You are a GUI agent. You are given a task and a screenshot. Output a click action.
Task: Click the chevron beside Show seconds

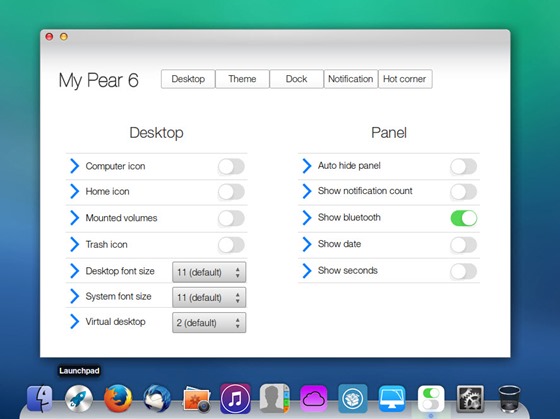click(x=307, y=270)
